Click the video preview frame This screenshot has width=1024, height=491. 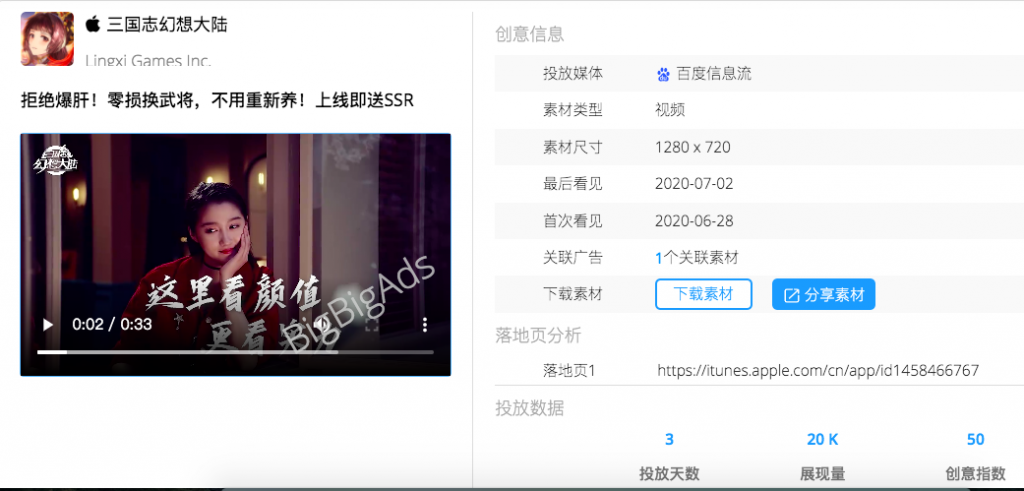click(235, 255)
